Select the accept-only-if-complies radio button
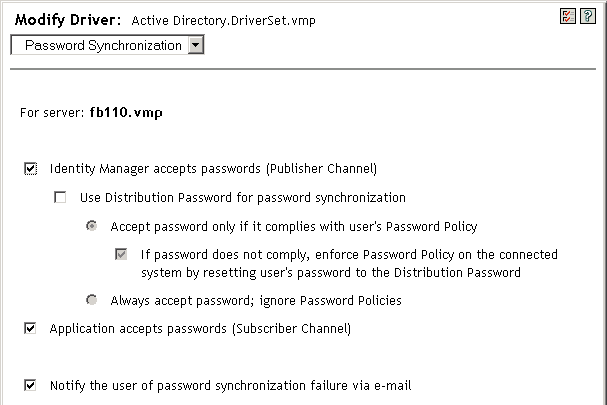Screen dimensions: 607x405 pyautogui.click(x=92, y=227)
